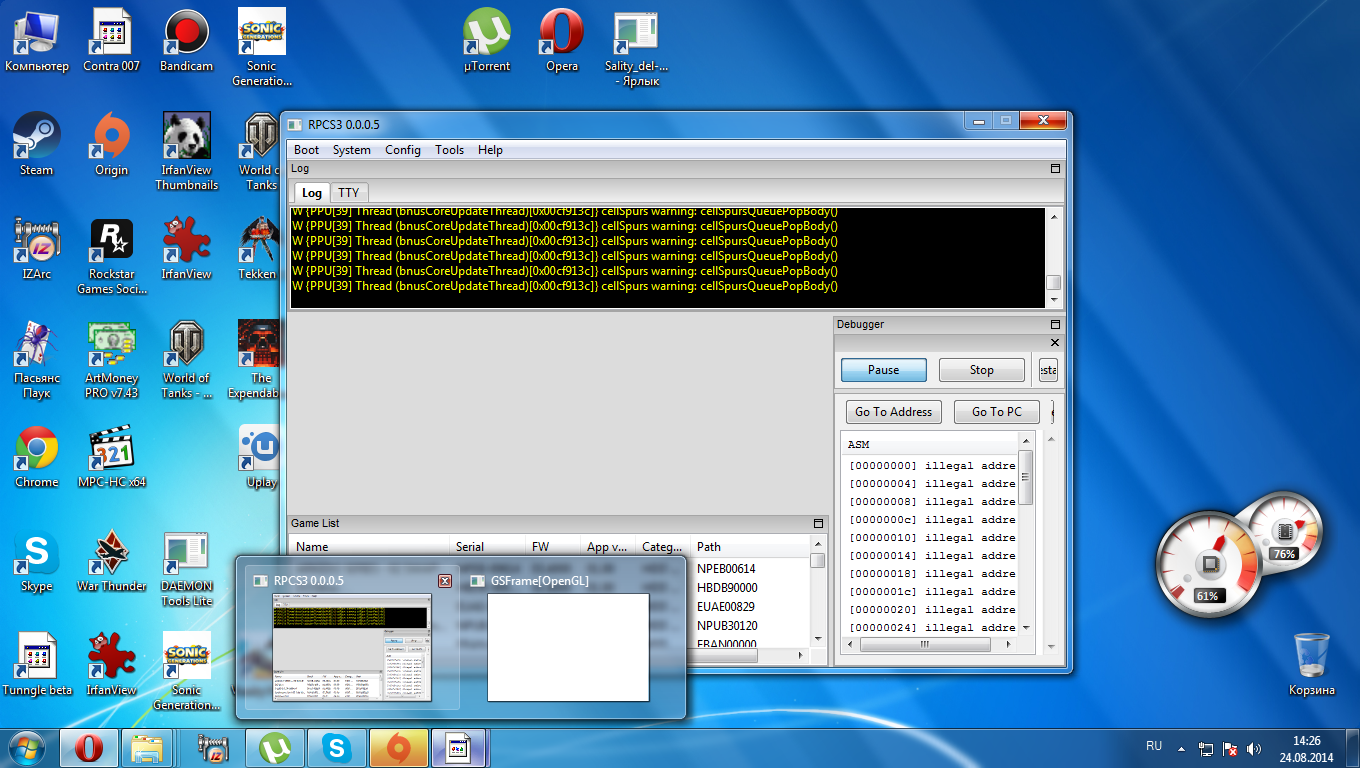The image size is (1360, 768).
Task: Close the Debugger panel with X
Action: point(1055,342)
